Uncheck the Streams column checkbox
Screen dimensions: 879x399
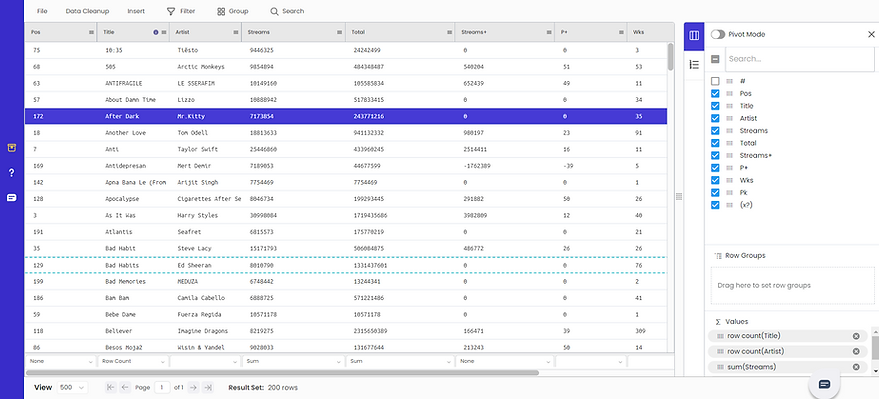tap(715, 131)
